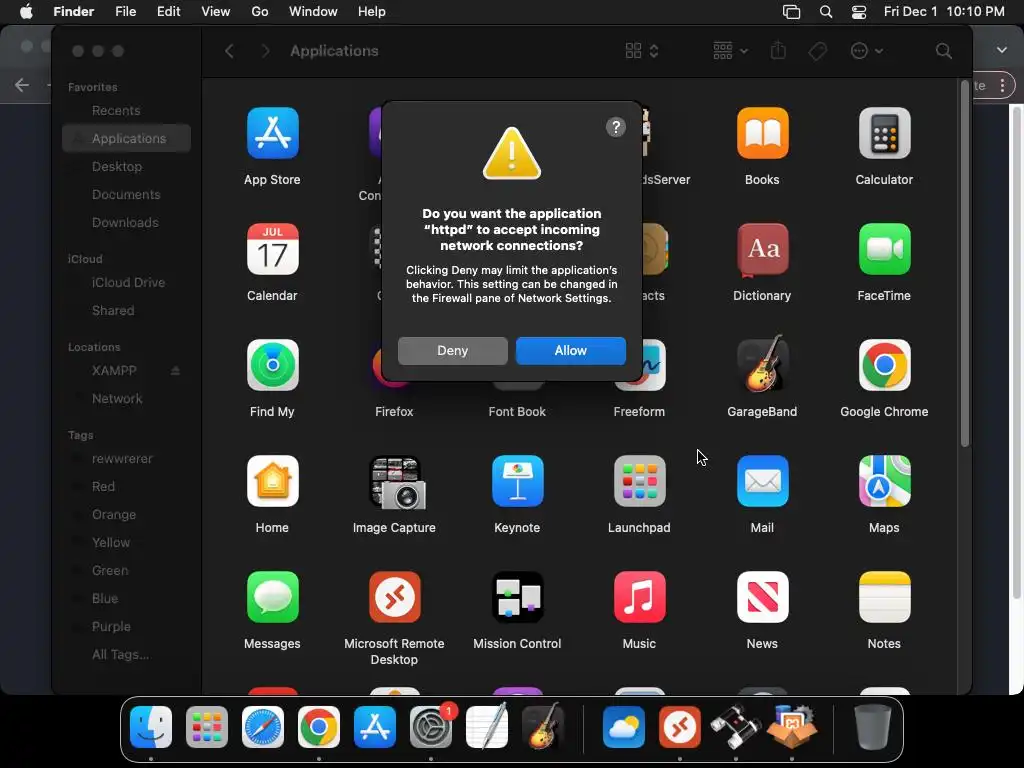
Task: Select the Calculator app icon
Action: 884,133
